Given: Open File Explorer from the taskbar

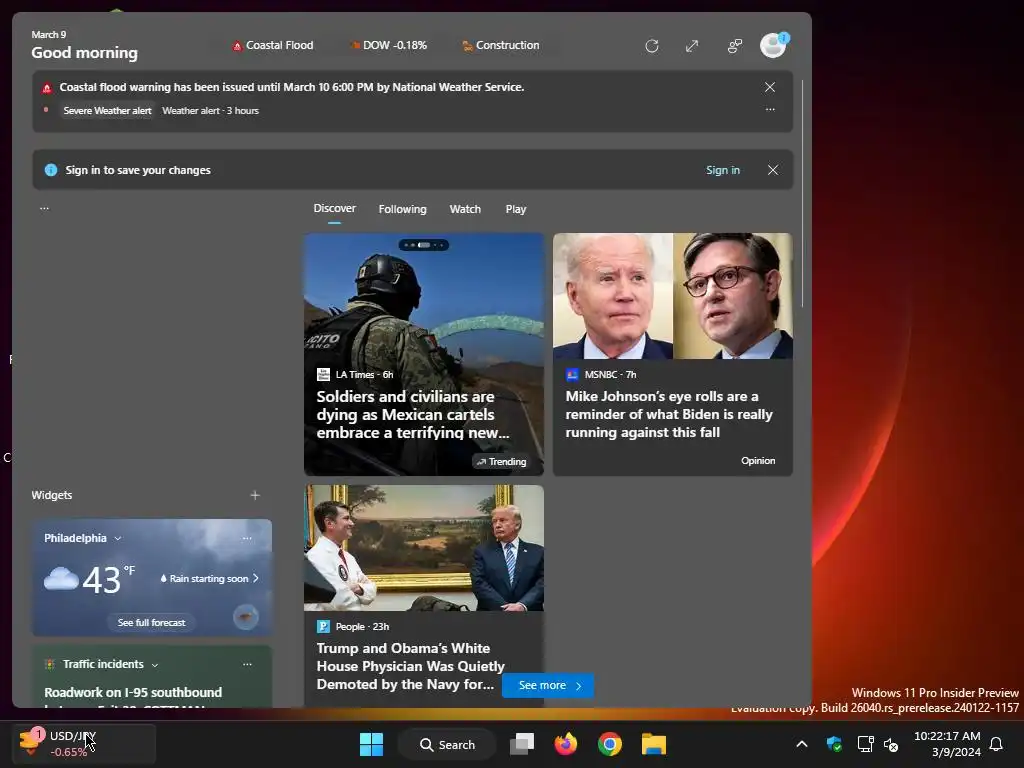Looking at the screenshot, I should [x=653, y=744].
